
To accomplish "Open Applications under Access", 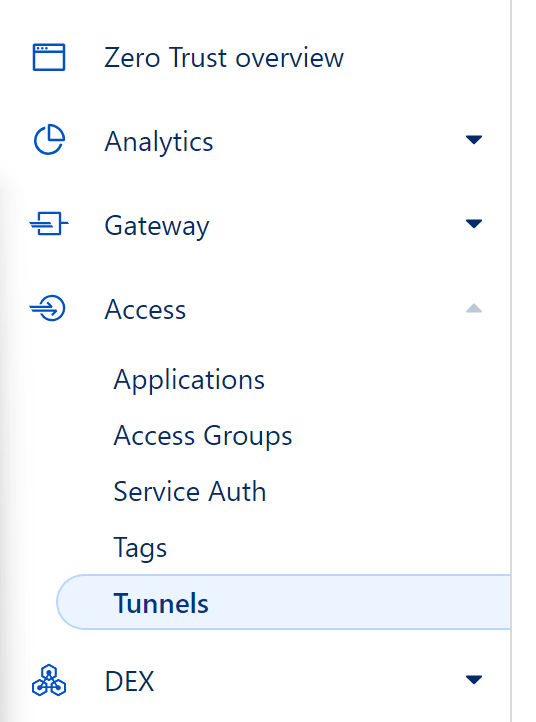I will click(x=189, y=381).
